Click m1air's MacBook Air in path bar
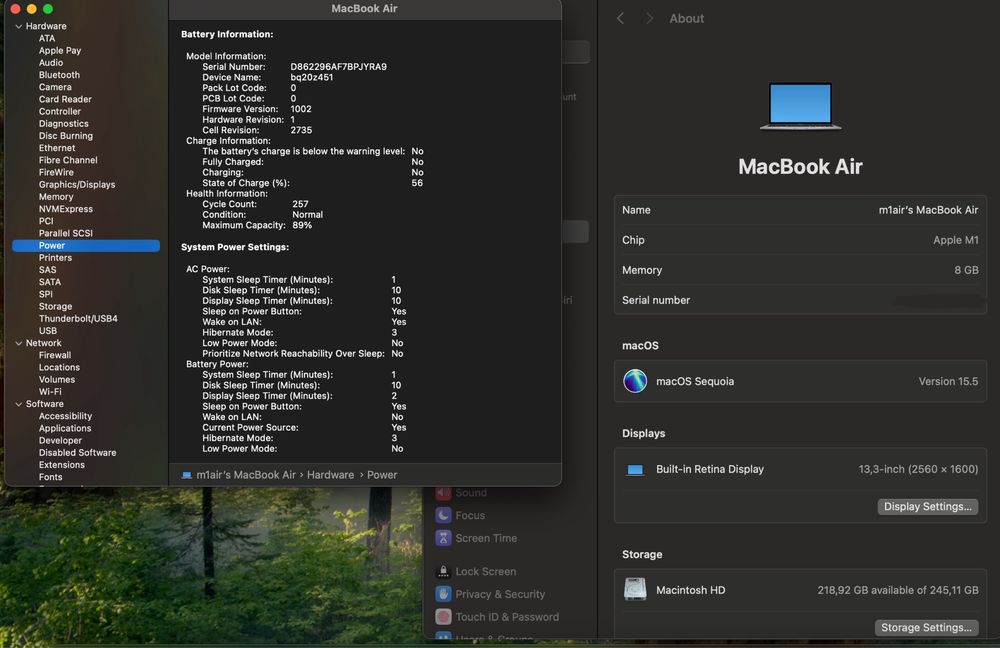 click(246, 475)
